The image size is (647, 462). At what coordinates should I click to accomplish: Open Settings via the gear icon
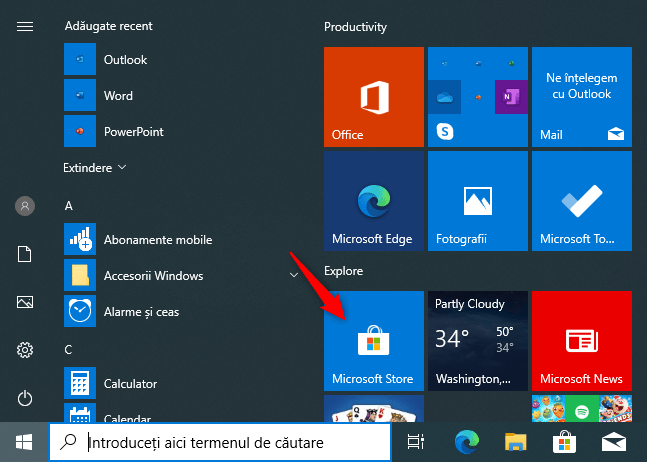(25, 350)
